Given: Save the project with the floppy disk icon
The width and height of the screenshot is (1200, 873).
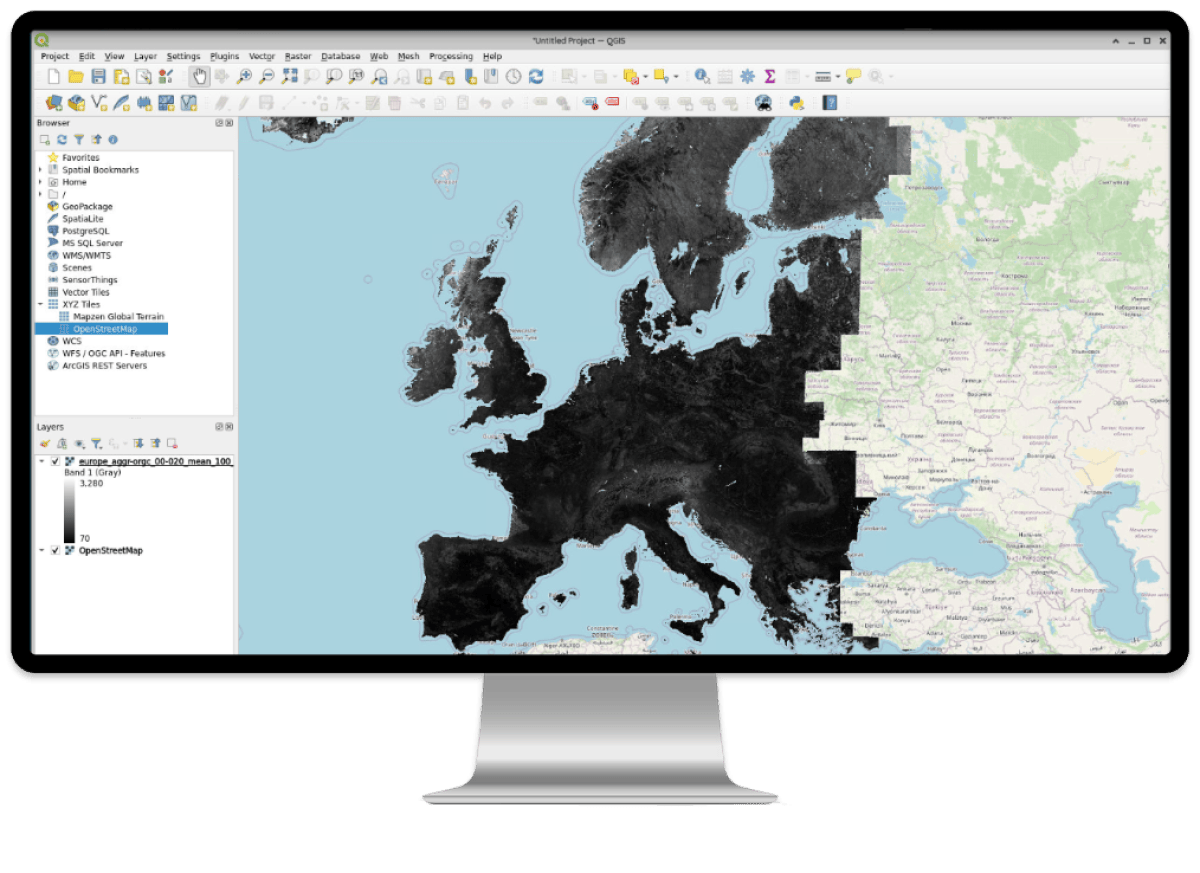Looking at the screenshot, I should (x=98, y=76).
